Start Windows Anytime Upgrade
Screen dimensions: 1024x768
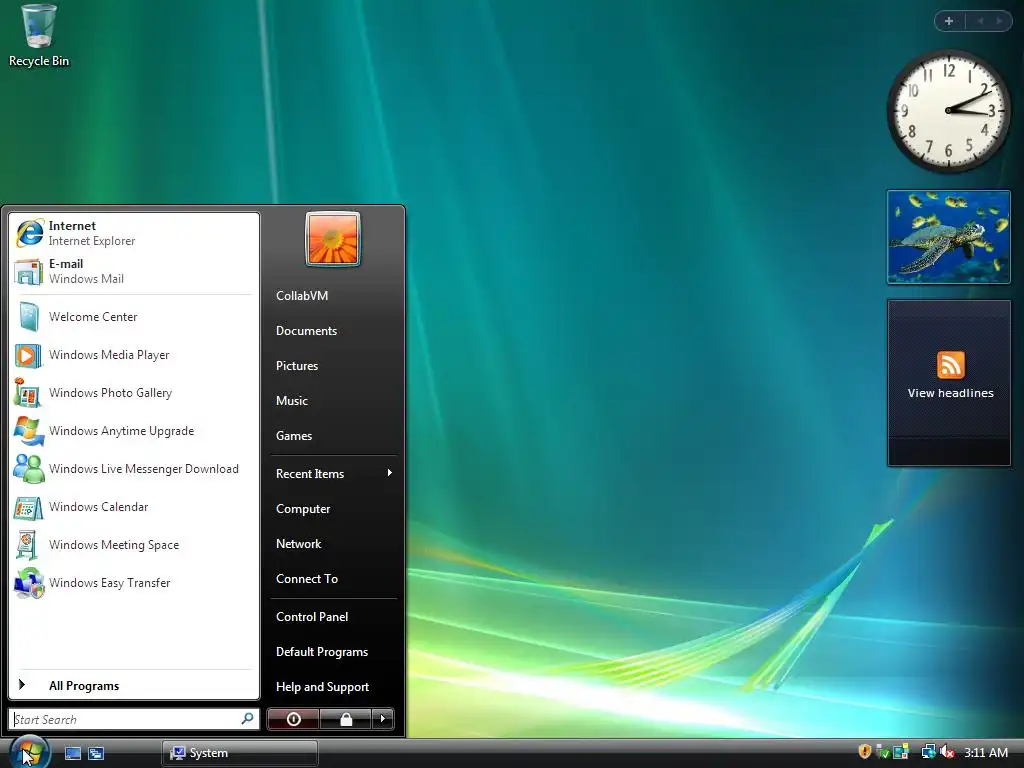tap(134, 431)
